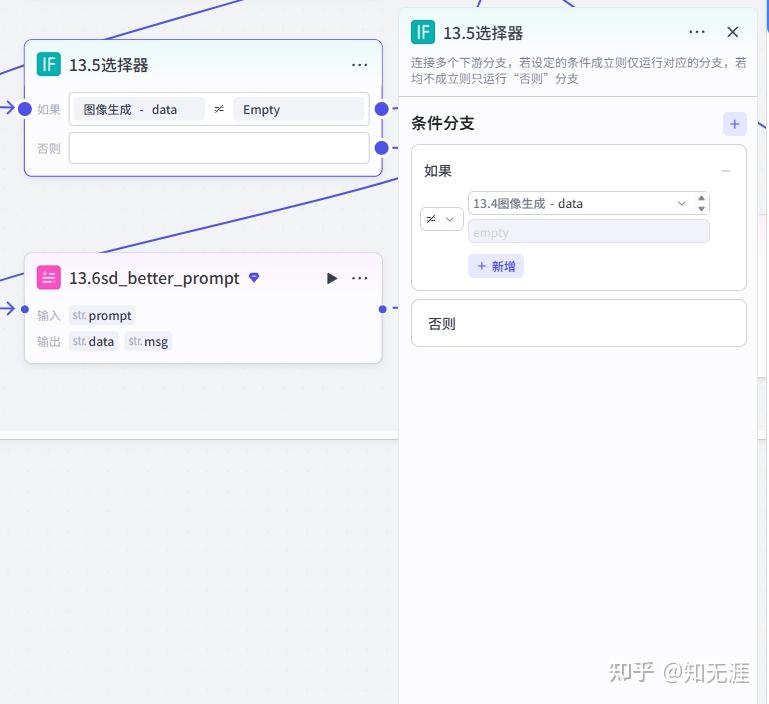Add a new condition branch with plus button
This screenshot has width=769, height=704.
pyautogui.click(x=734, y=124)
